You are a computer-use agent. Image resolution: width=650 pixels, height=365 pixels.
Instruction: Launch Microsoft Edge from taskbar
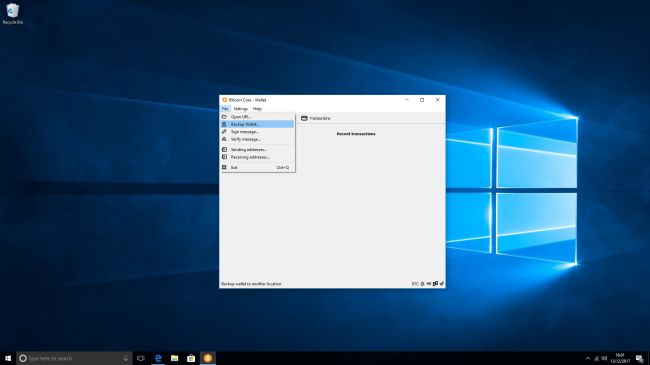pos(158,358)
